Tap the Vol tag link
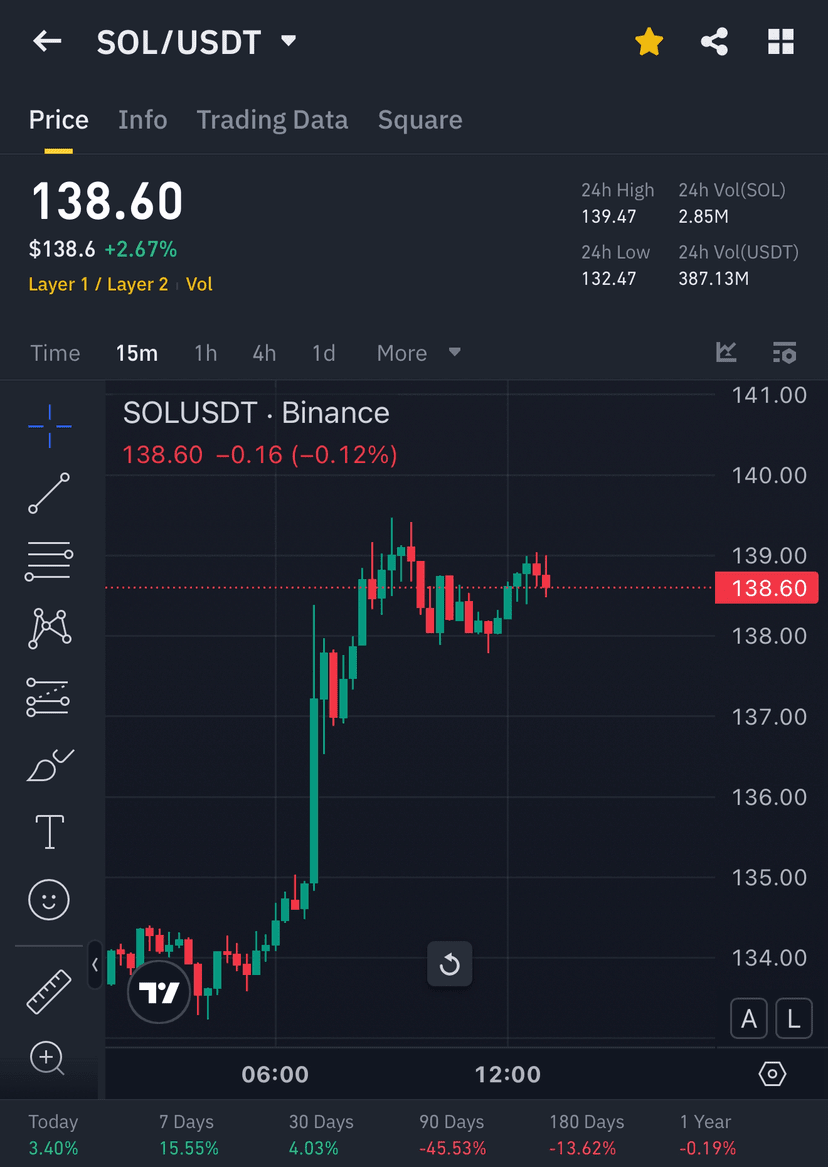Viewport: 828px width, 1167px height. point(199,284)
